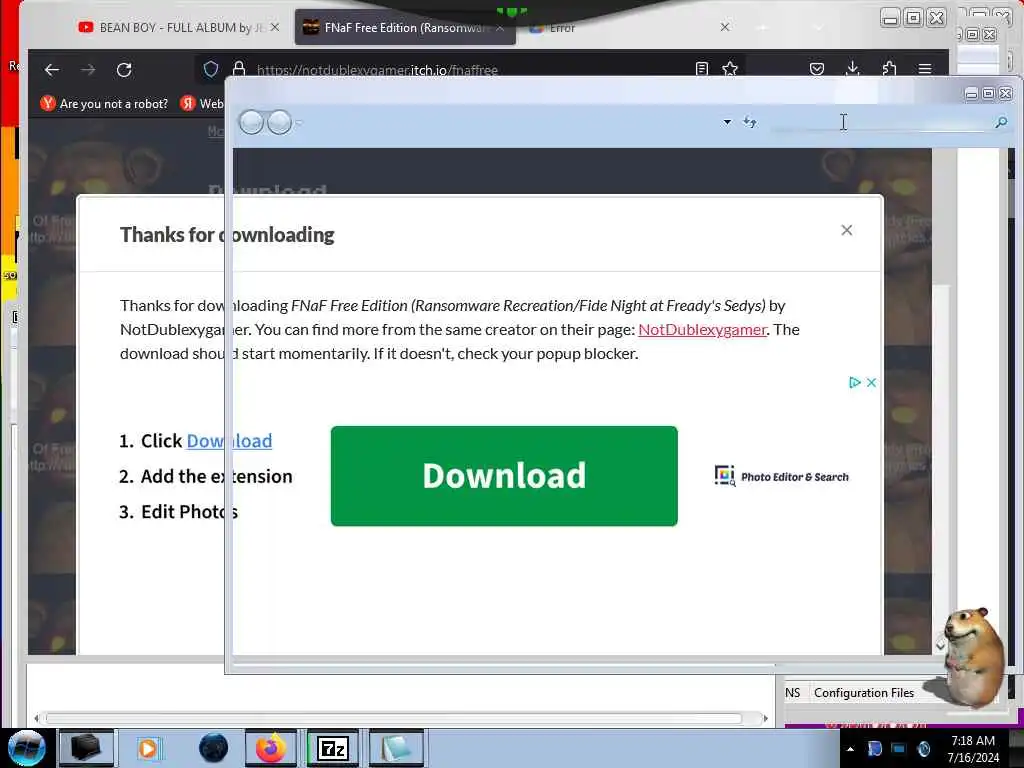Screen dimensions: 1024x768
Task: Click 'Add the extension' step text
Action: pos(216,476)
